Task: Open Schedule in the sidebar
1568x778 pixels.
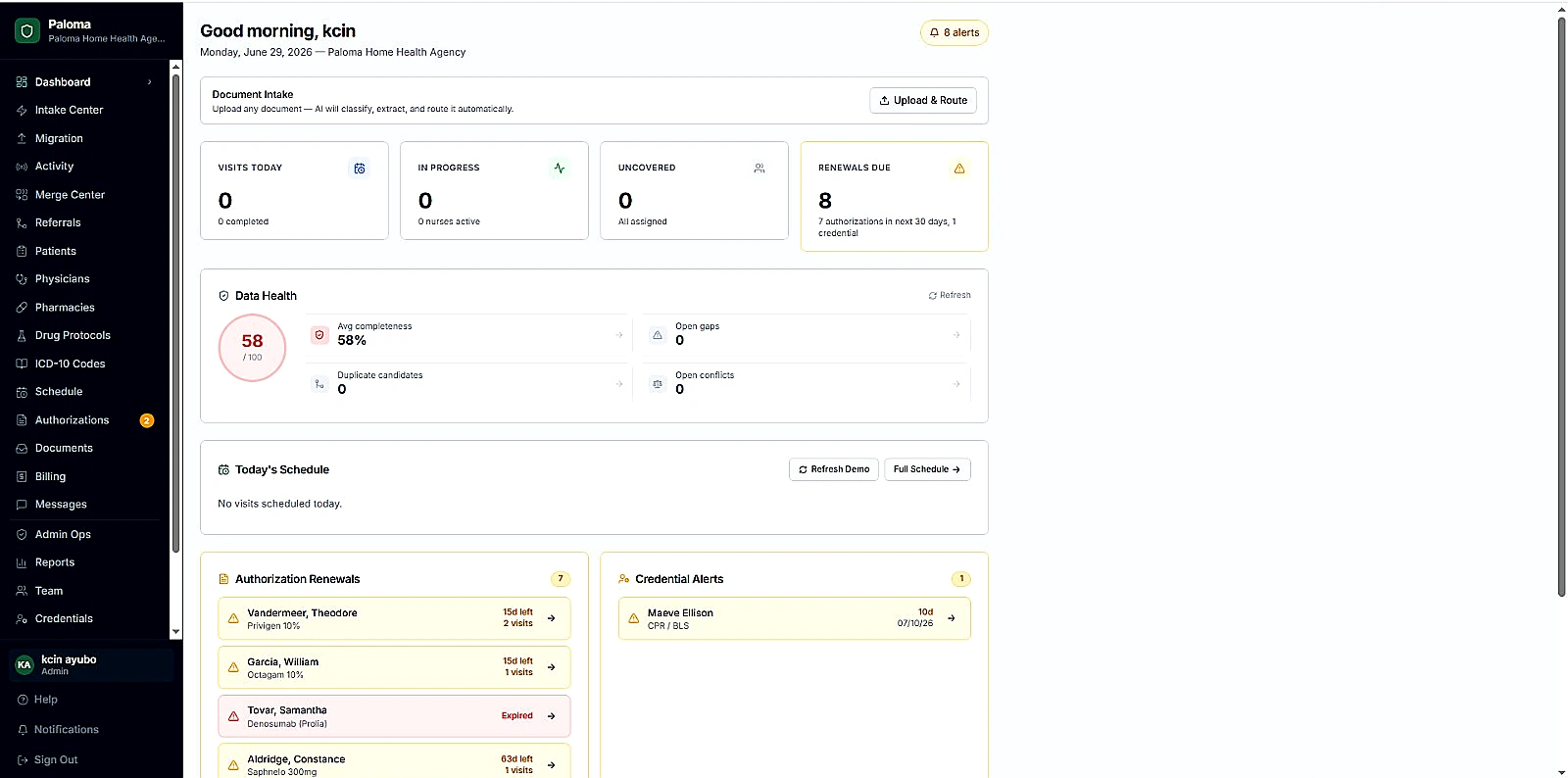Action: point(84,392)
